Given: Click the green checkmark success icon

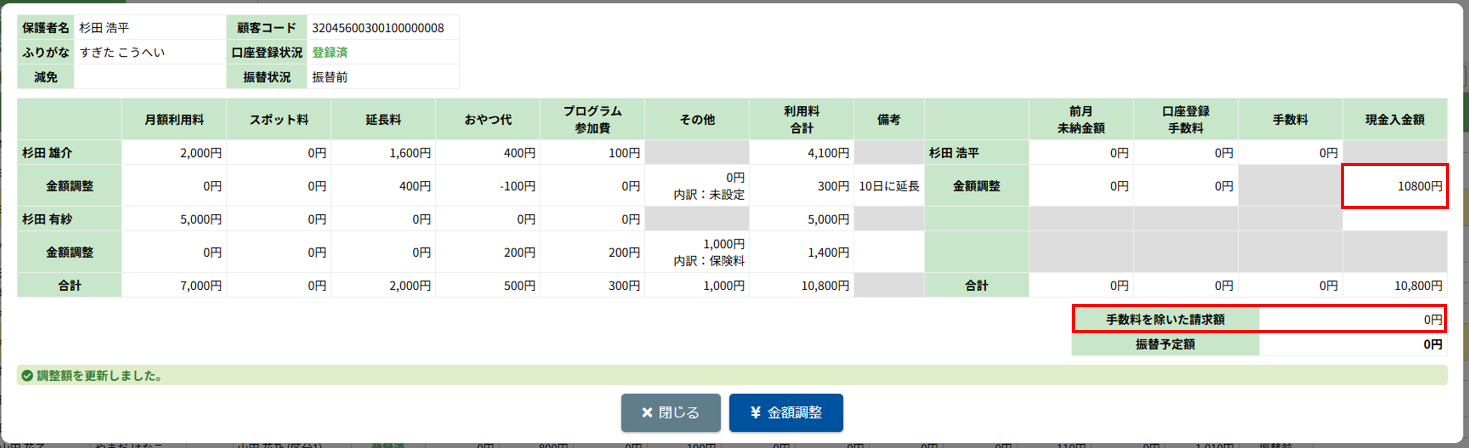Looking at the screenshot, I should (27, 376).
